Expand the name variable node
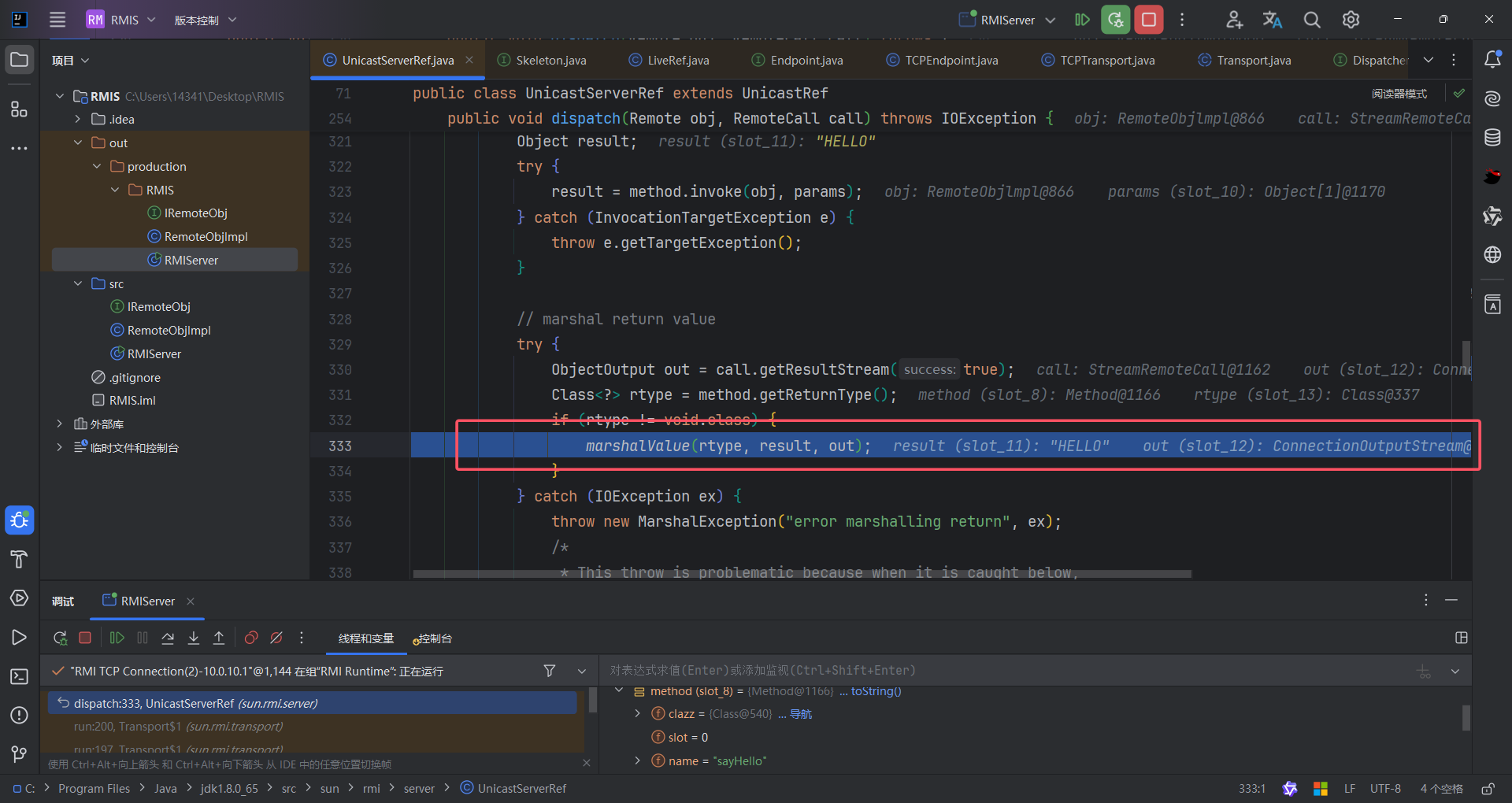The width and height of the screenshot is (1512, 803). (637, 760)
